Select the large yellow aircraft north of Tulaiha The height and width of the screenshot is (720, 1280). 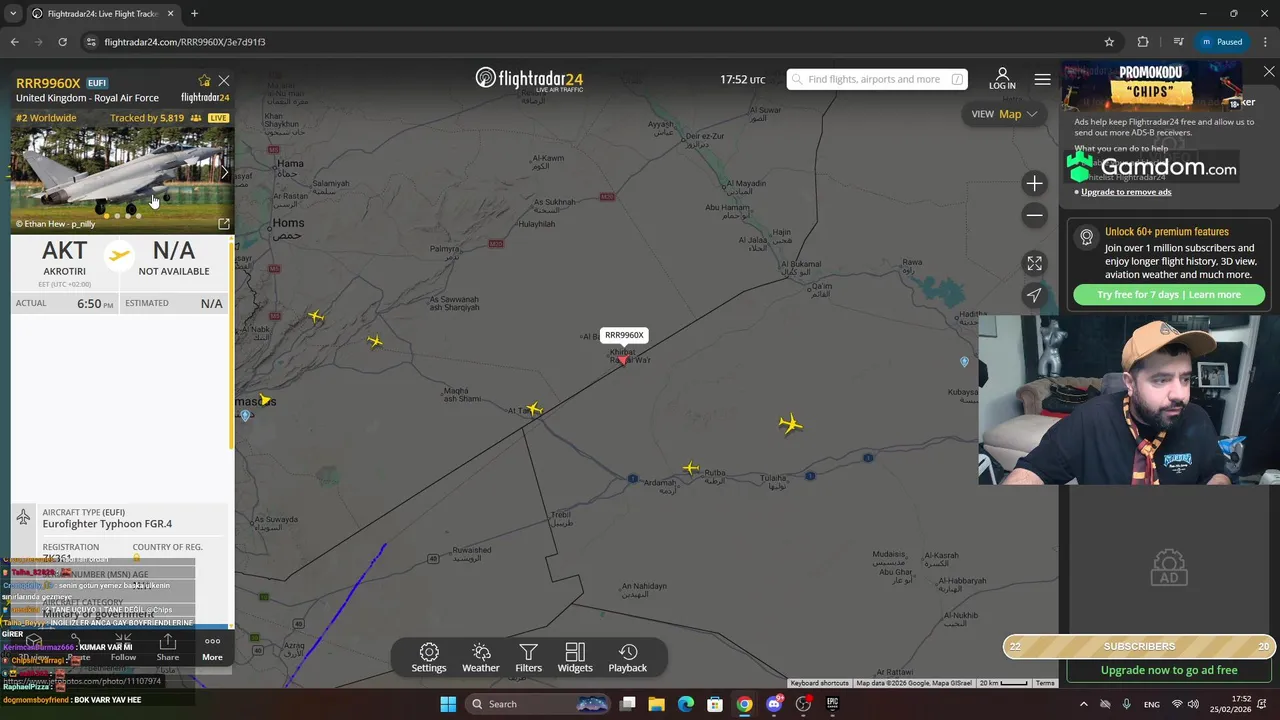(x=790, y=424)
